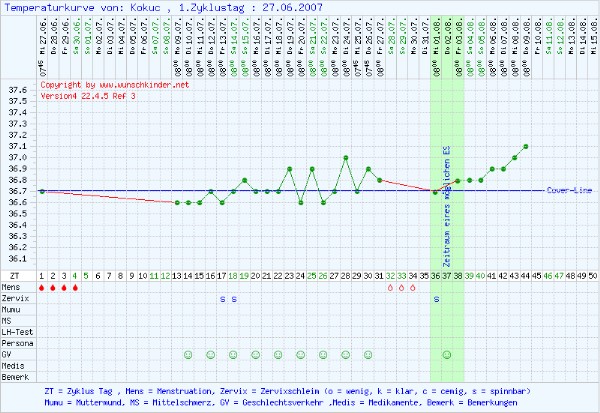The image size is (600, 413).
Task: Click cycle day 25 in the ZT row
Action: click(x=311, y=275)
